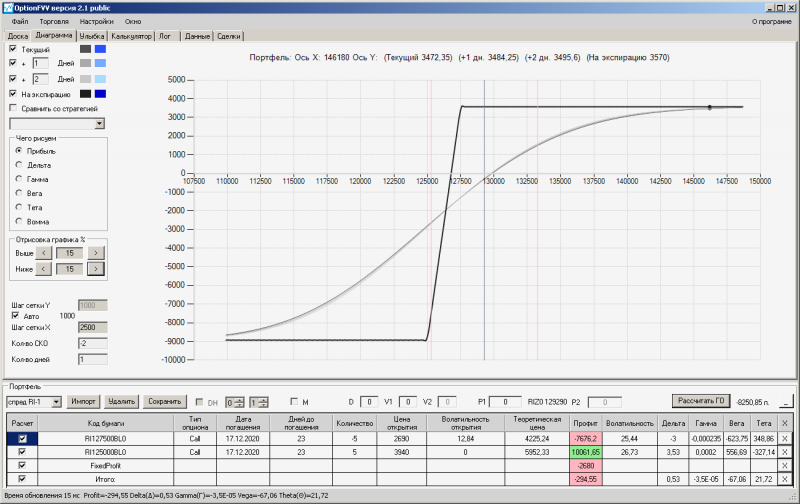Delete the RI125000BL0 row with its X
The image size is (800, 504).
click(x=785, y=452)
